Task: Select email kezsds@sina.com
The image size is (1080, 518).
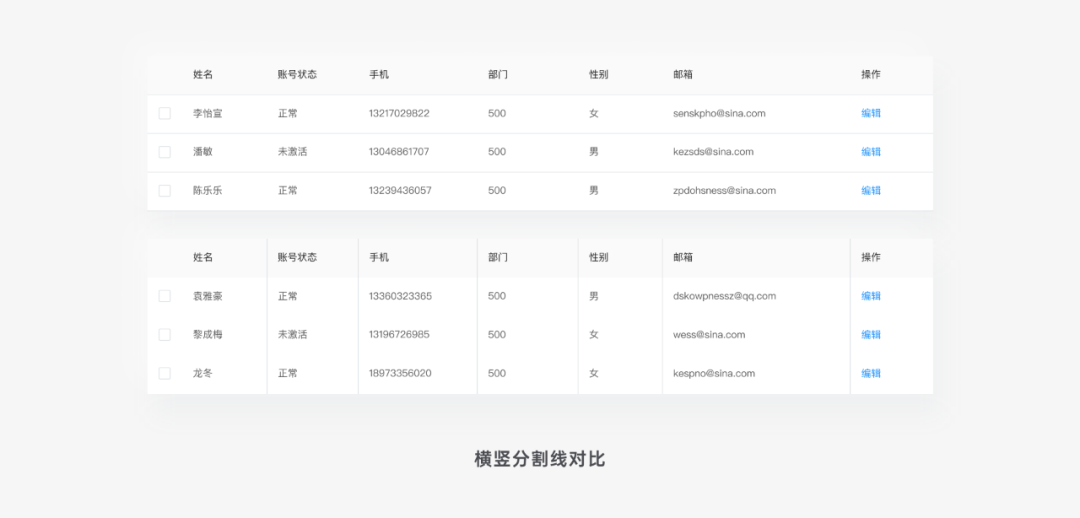Action: (713, 152)
